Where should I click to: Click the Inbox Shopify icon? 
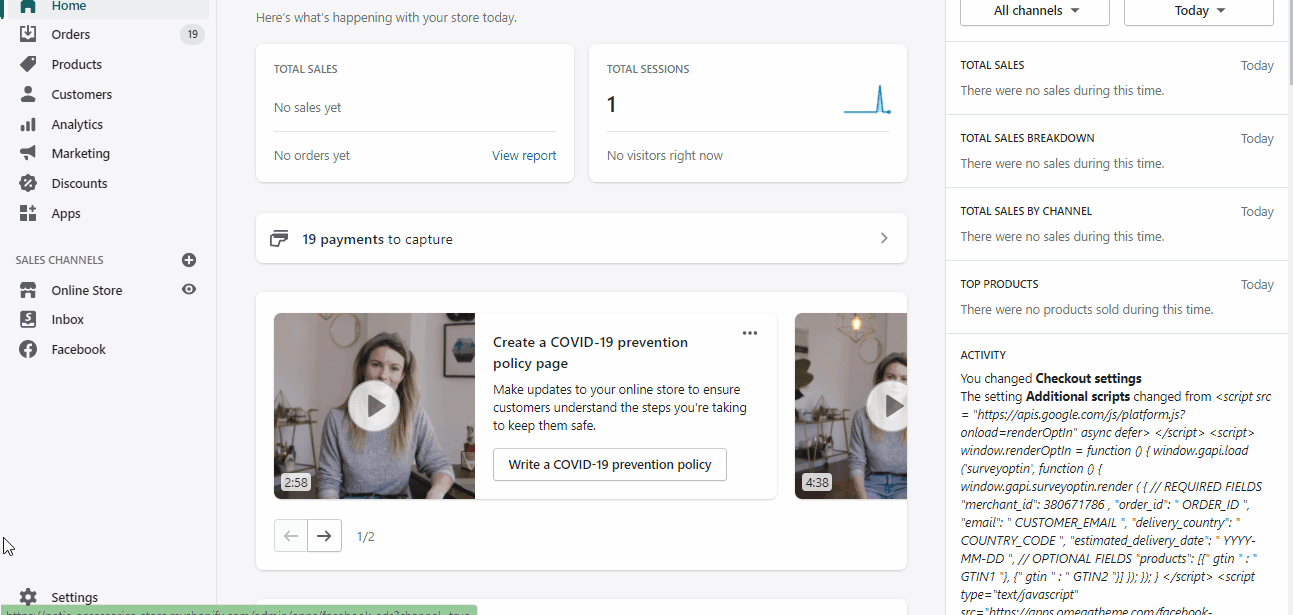coord(28,319)
